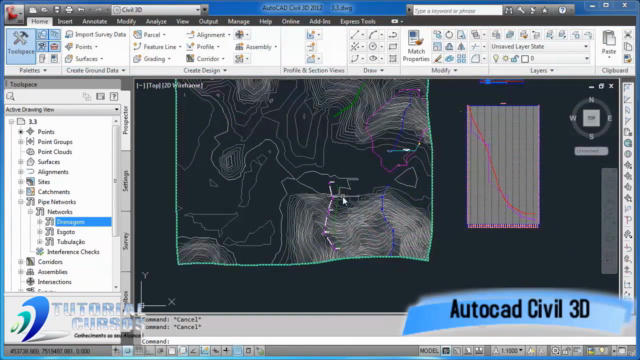Toggle layer freeze sun icon
The image size is (640, 360).
(505, 59)
